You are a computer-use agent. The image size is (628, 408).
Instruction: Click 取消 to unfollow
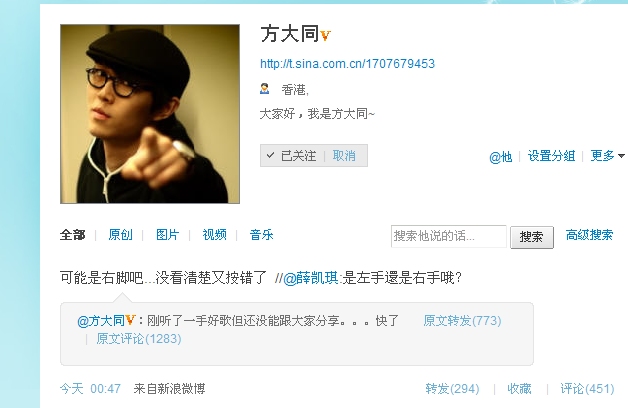tap(344, 155)
